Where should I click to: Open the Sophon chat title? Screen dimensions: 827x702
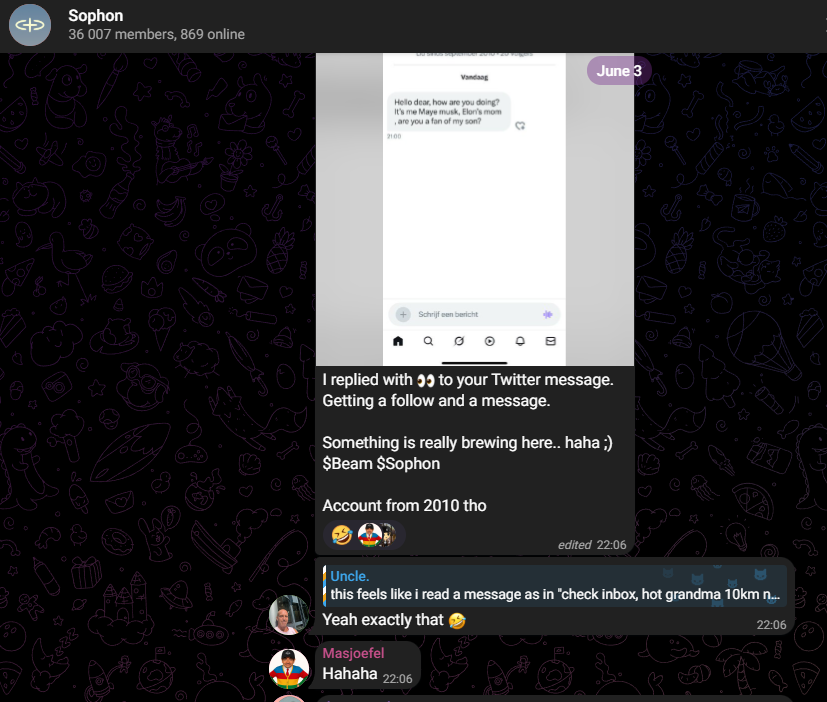point(95,16)
